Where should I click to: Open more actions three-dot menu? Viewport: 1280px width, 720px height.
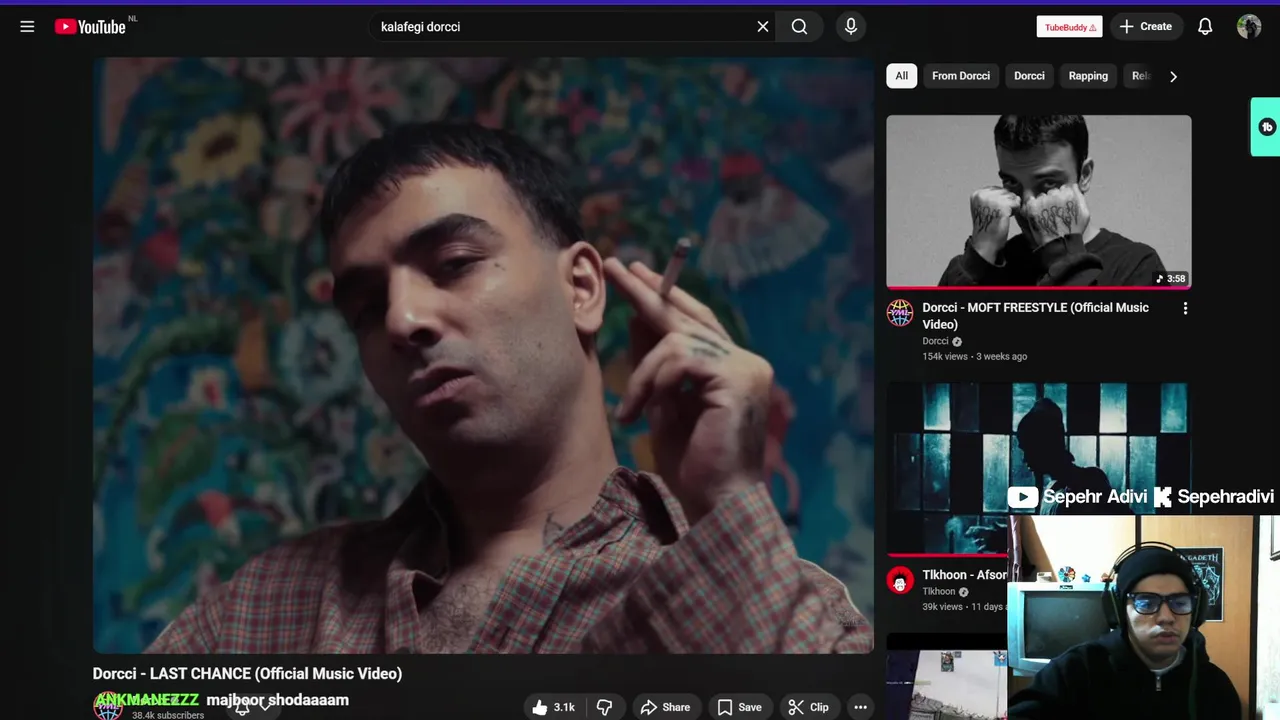tap(860, 707)
